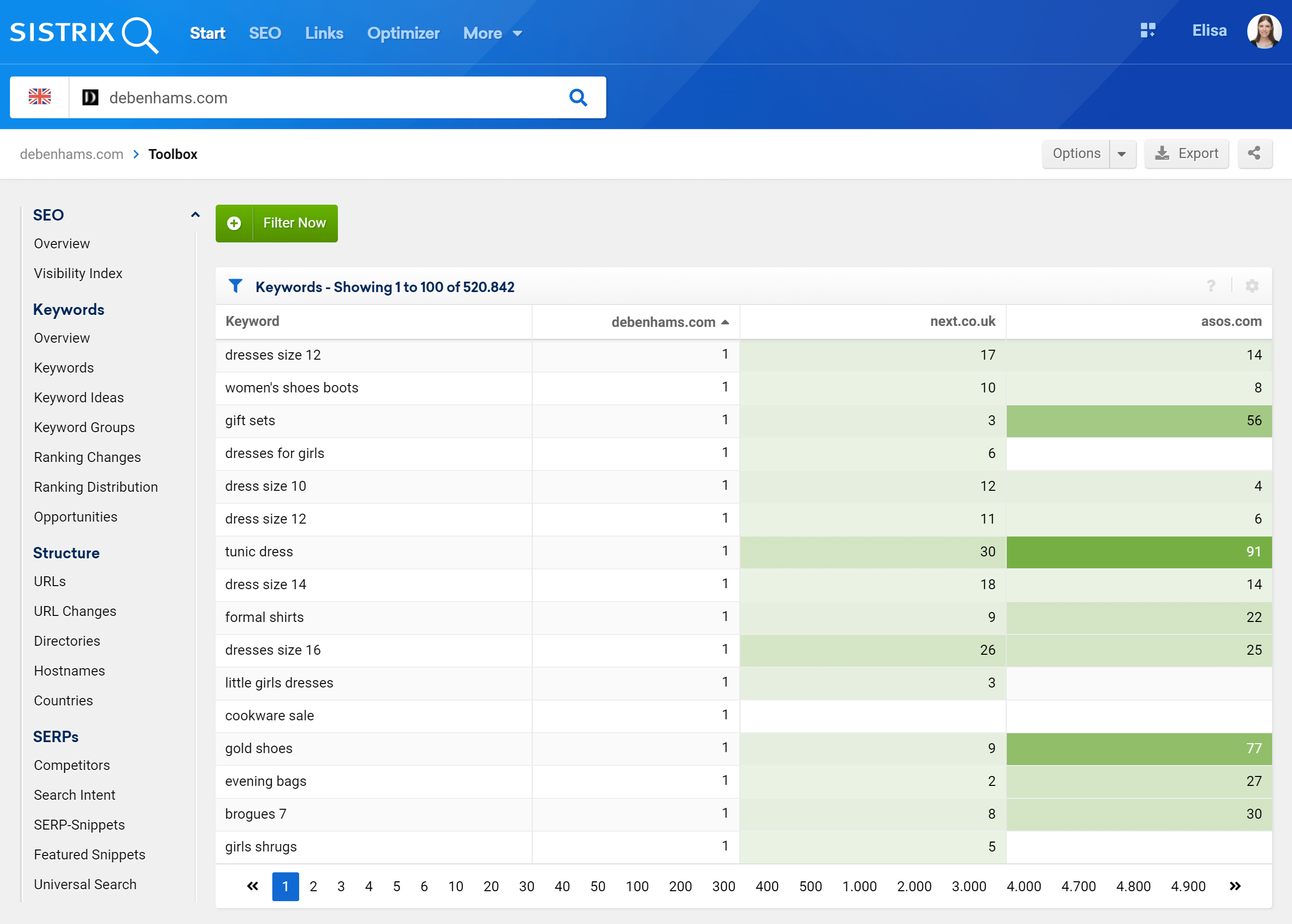
Task: Click breadcrumb chevron arrow
Action: (x=136, y=154)
